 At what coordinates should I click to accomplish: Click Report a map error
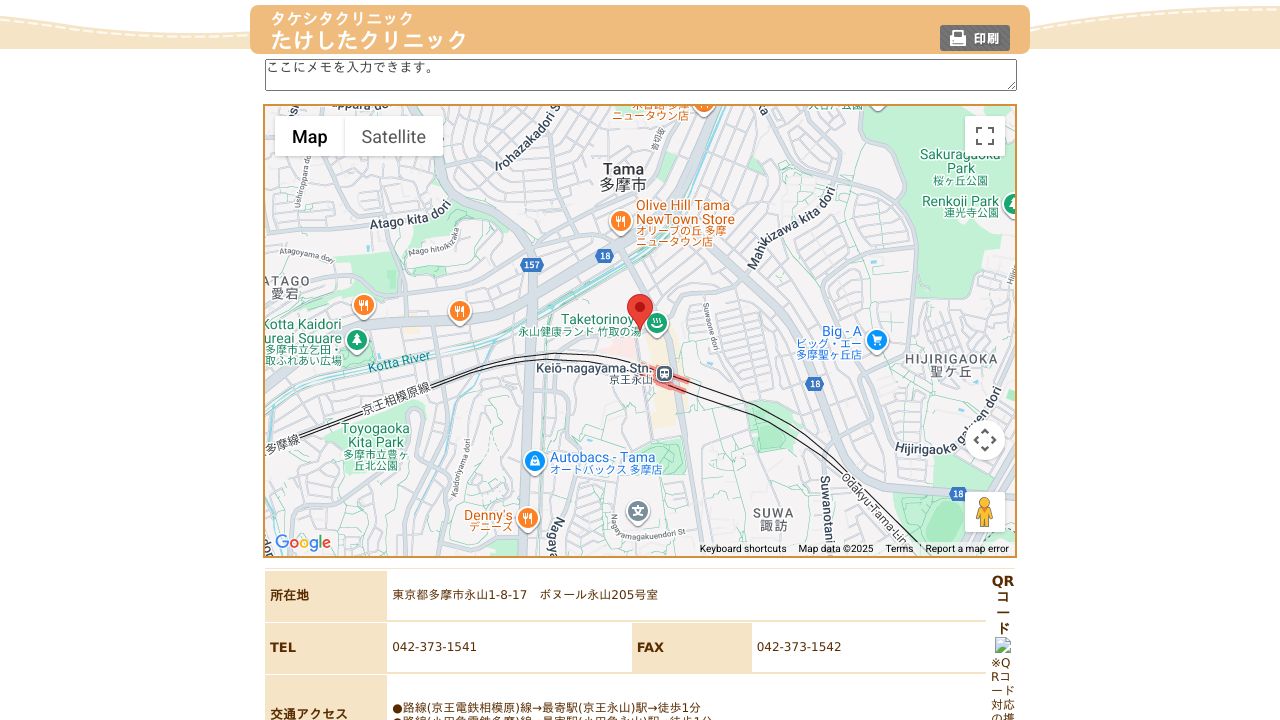[x=966, y=549]
